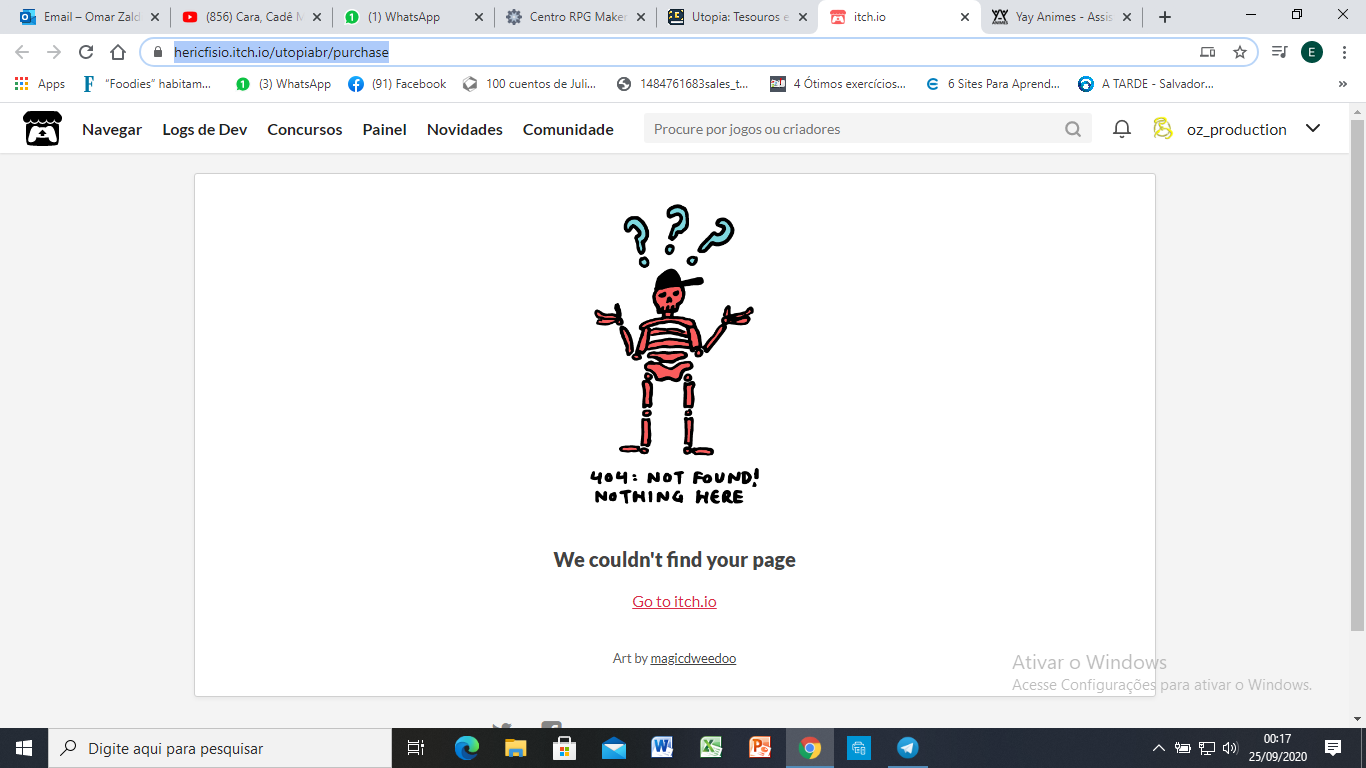This screenshot has height=768, width=1366.
Task: Click the search magnifier icon
Action: pyautogui.click(x=1073, y=129)
